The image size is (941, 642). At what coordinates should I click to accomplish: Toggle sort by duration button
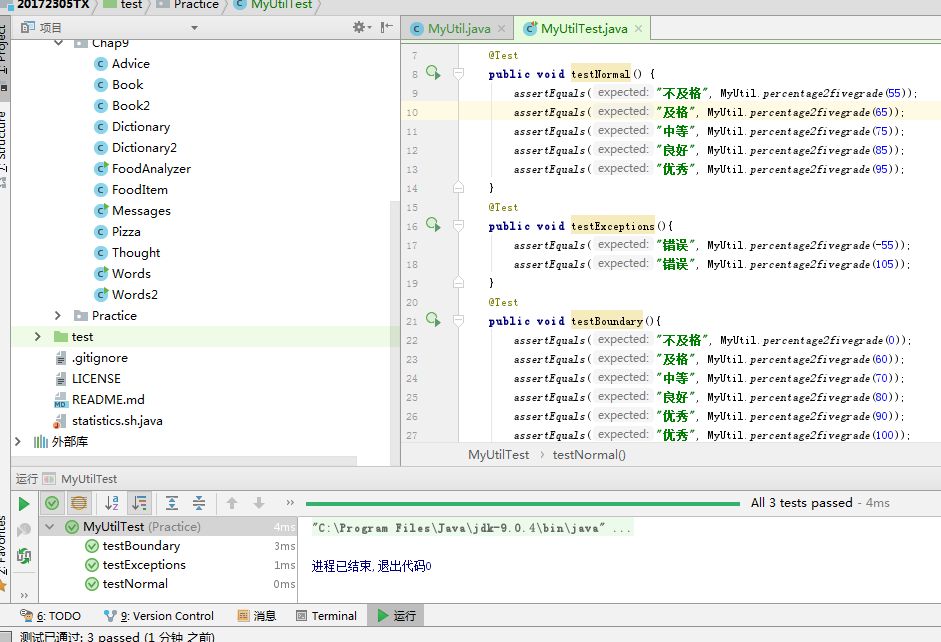(139, 503)
